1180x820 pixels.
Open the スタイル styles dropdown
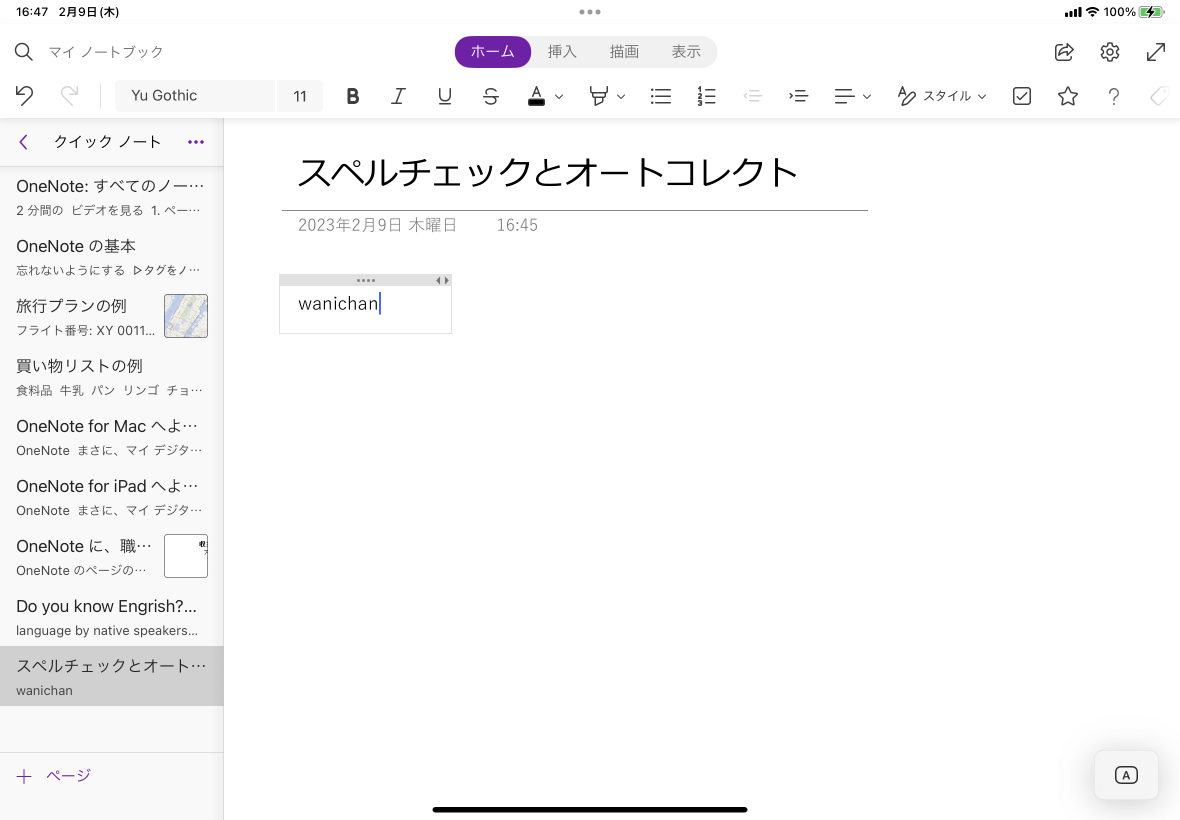[x=941, y=96]
